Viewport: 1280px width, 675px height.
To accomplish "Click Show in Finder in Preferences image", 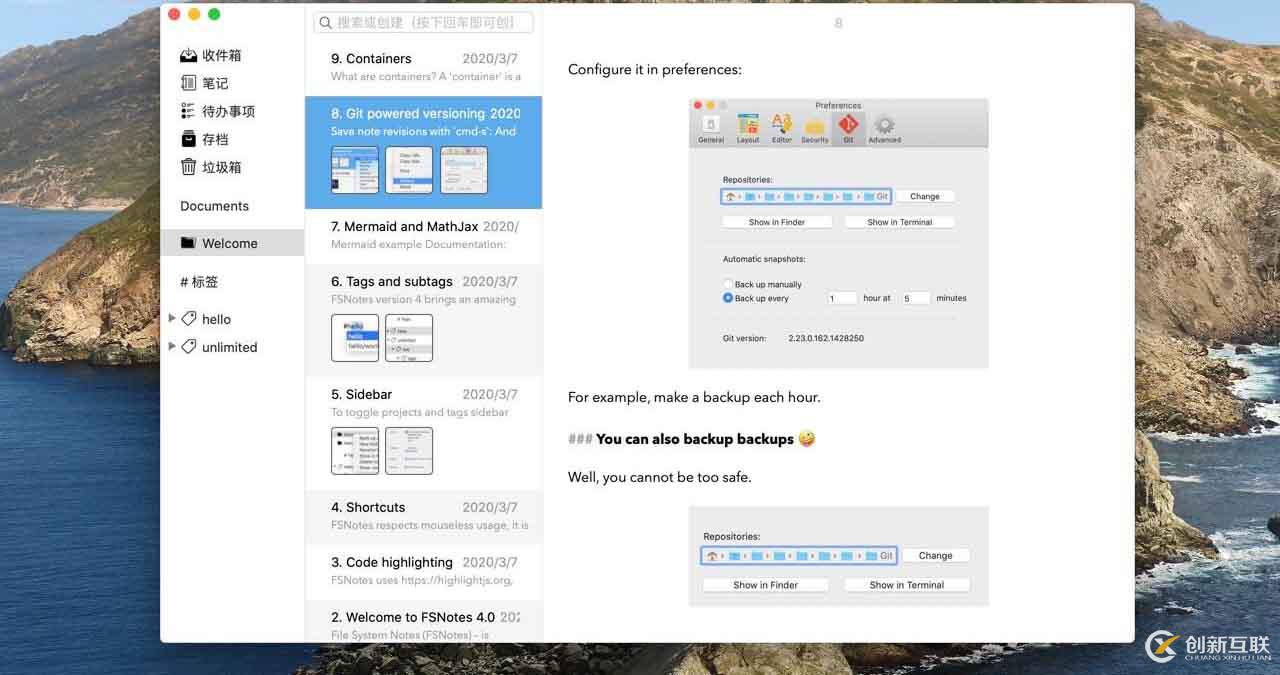I will tap(777, 222).
